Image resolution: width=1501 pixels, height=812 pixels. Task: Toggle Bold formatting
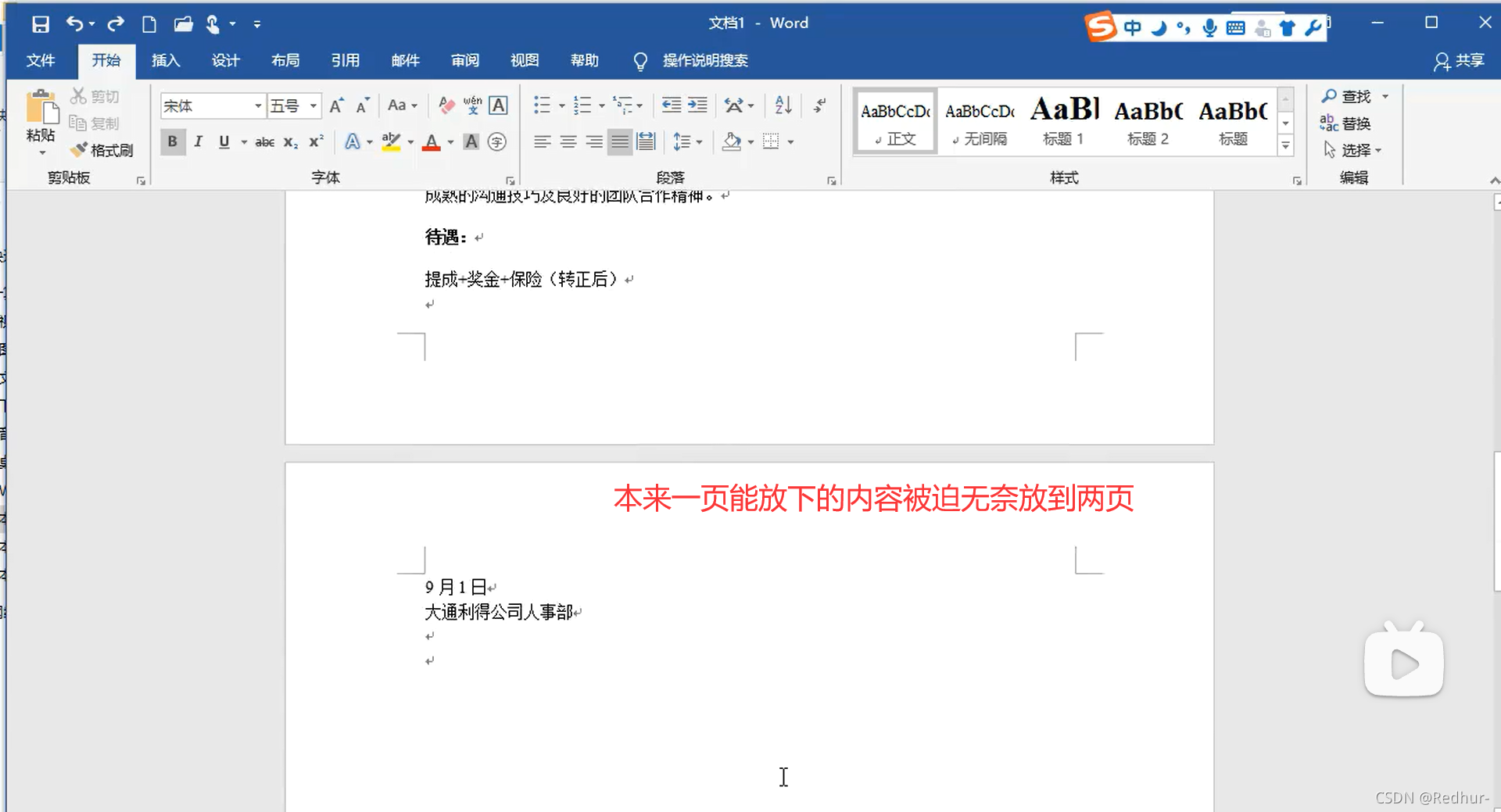pyautogui.click(x=172, y=141)
